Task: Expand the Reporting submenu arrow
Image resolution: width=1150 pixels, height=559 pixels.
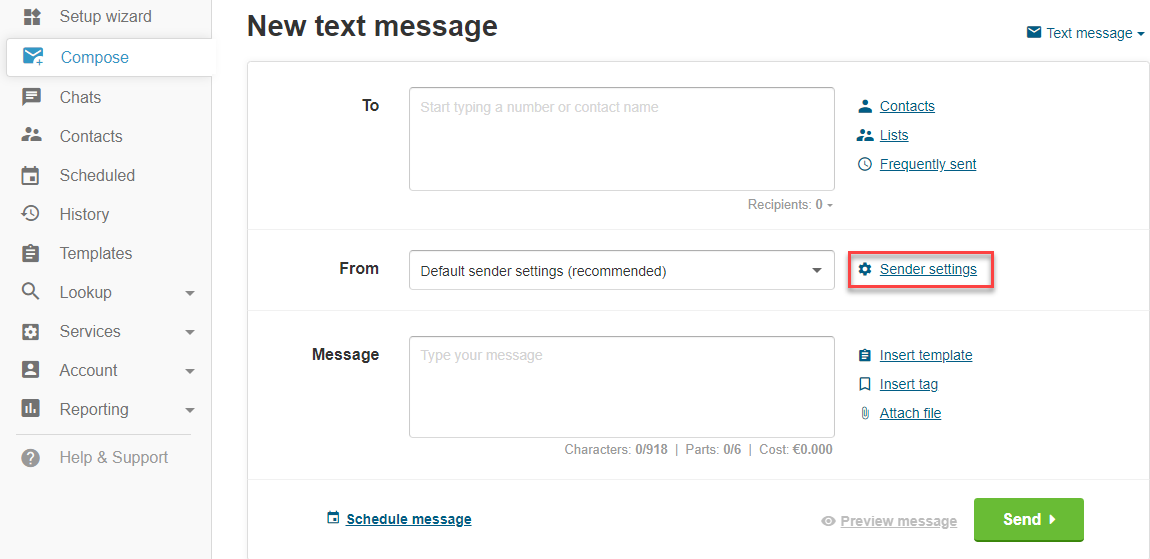Action: [x=190, y=409]
